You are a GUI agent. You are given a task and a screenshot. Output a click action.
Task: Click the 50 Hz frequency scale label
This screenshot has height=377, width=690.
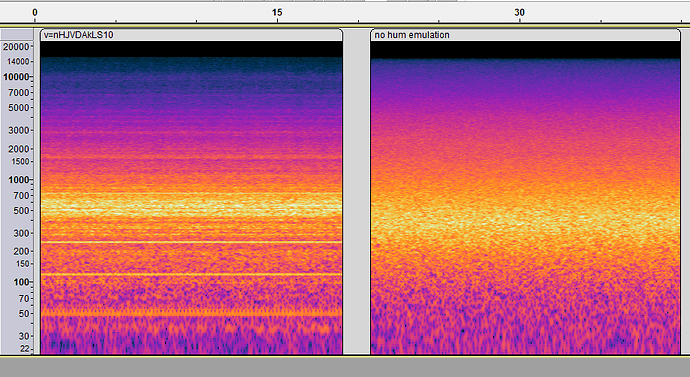point(23,314)
